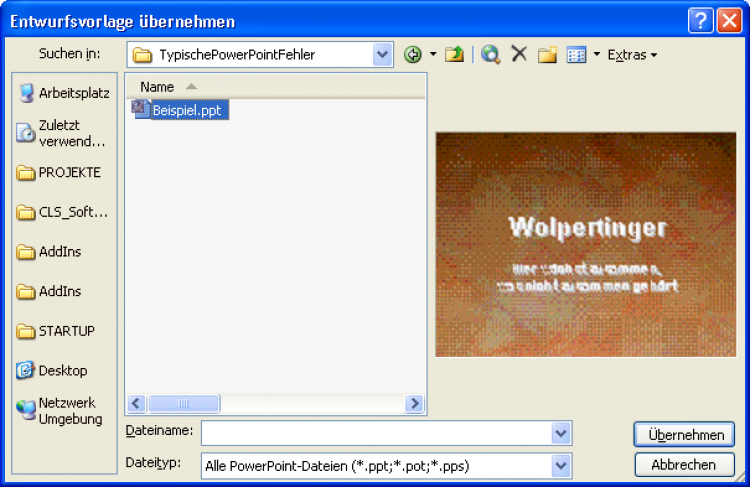Select the PROJEKTE folder shortcut
This screenshot has height=487, width=750.
(62, 172)
